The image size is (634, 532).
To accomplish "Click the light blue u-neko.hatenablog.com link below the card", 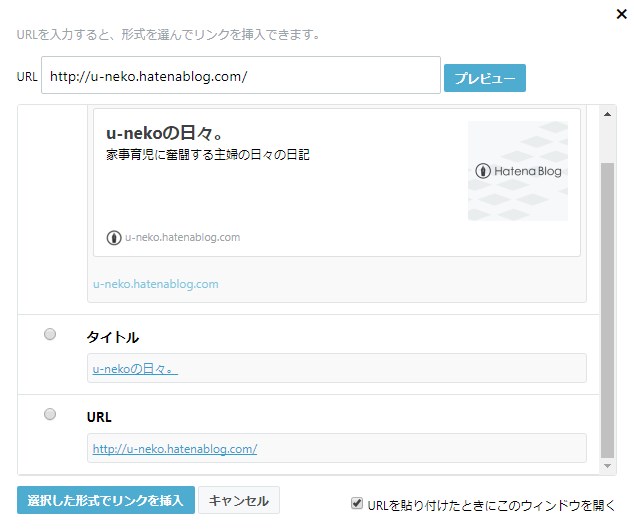I will tap(156, 284).
